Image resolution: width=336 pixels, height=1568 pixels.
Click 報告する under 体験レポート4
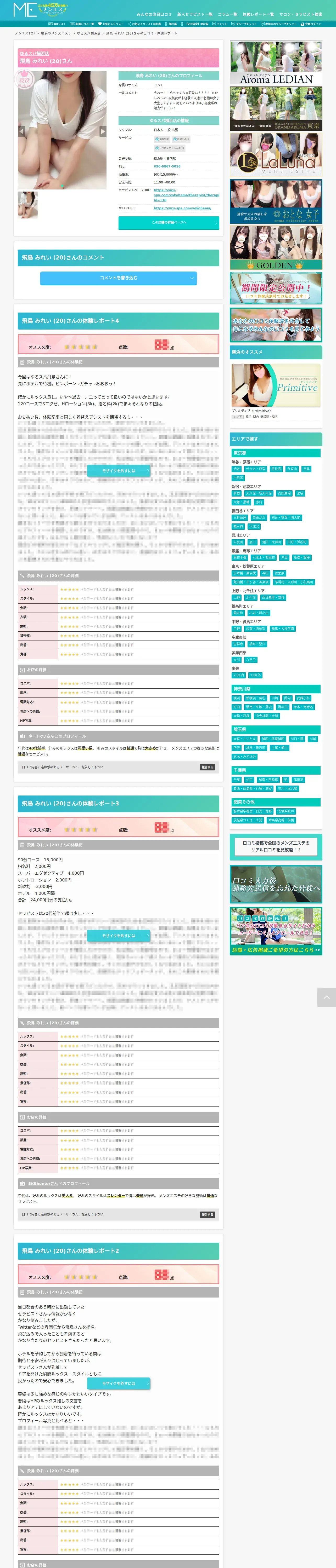(x=207, y=768)
